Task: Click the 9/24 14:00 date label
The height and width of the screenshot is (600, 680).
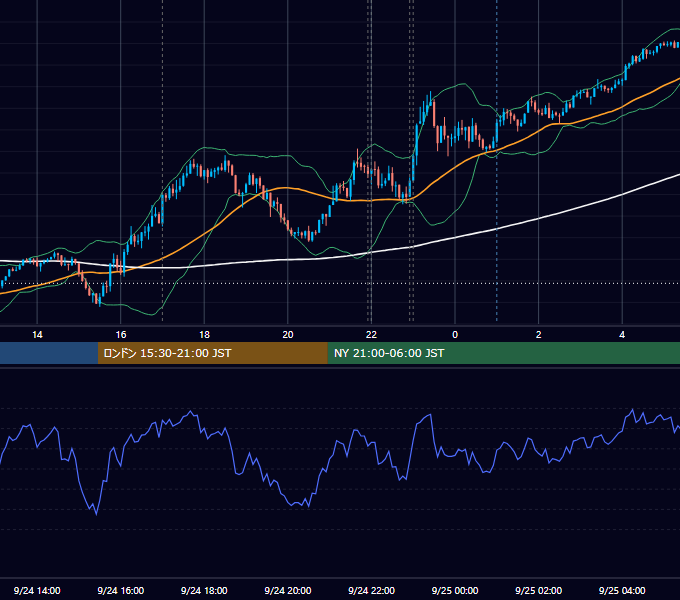Action: point(37,590)
